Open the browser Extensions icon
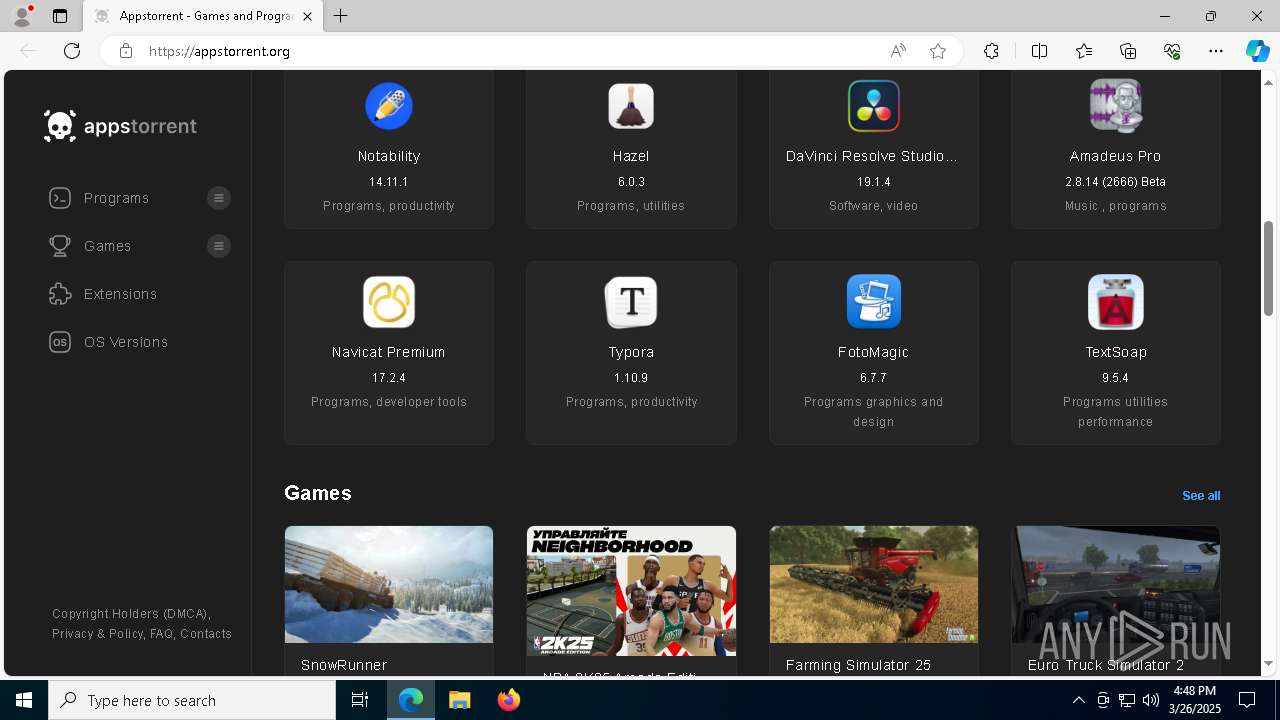The image size is (1280, 720). tap(991, 51)
